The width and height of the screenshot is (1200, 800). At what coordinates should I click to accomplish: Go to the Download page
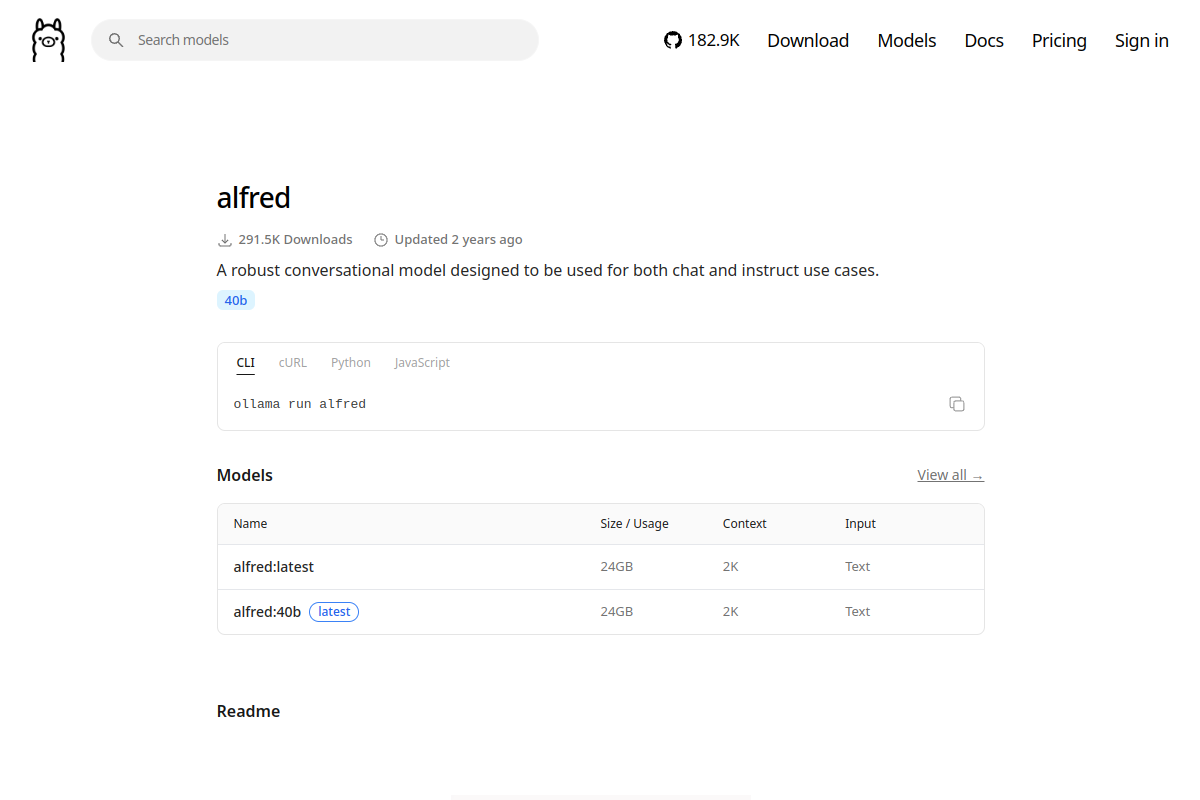pyautogui.click(x=808, y=40)
